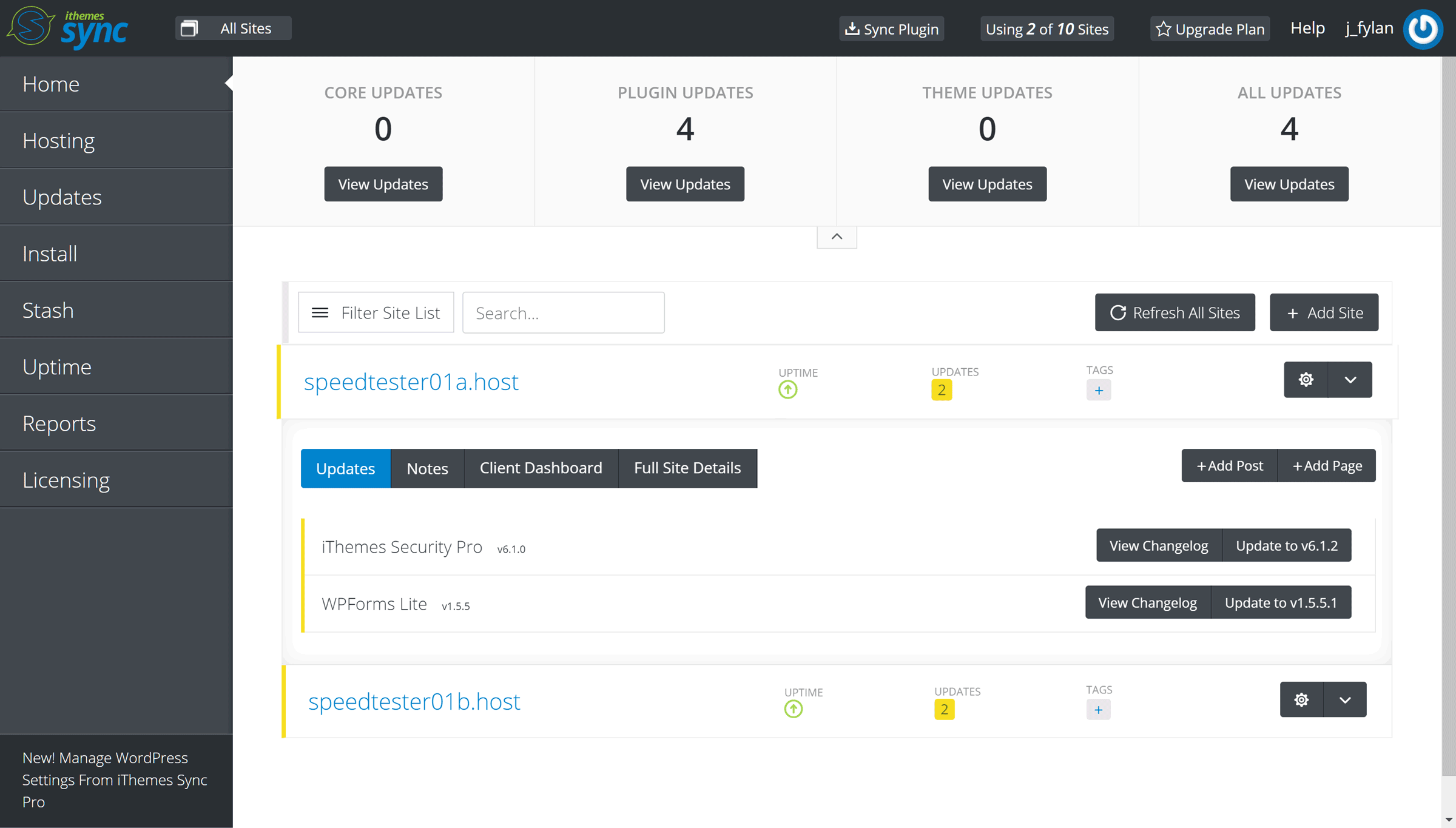The image size is (1456, 828).
Task: Click Update to v6.1.2 for iThemes Security Pro
Action: click(1290, 545)
